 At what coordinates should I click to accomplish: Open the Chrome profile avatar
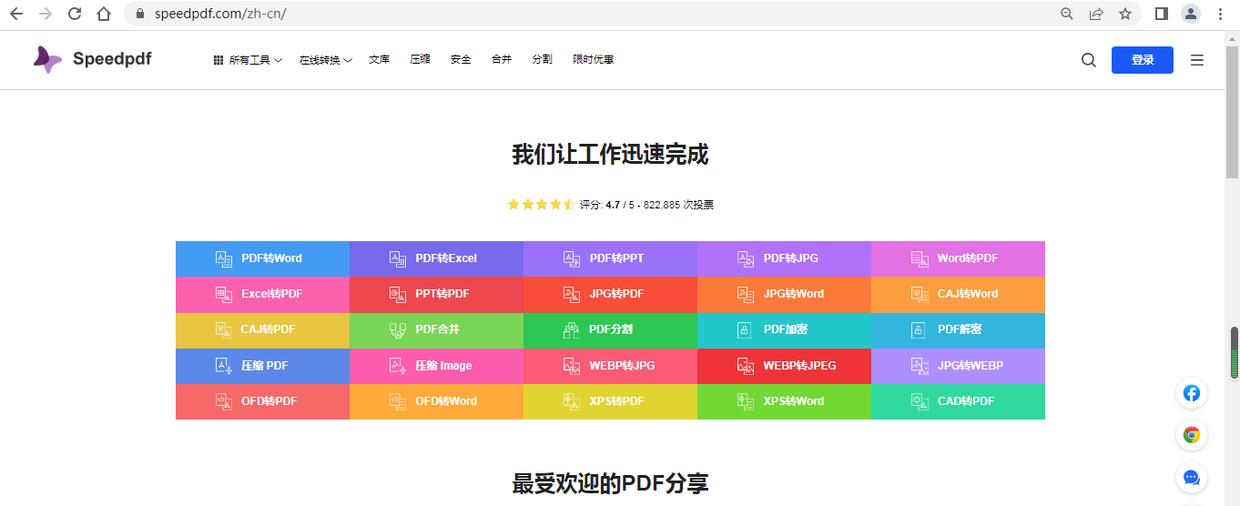coord(1190,14)
